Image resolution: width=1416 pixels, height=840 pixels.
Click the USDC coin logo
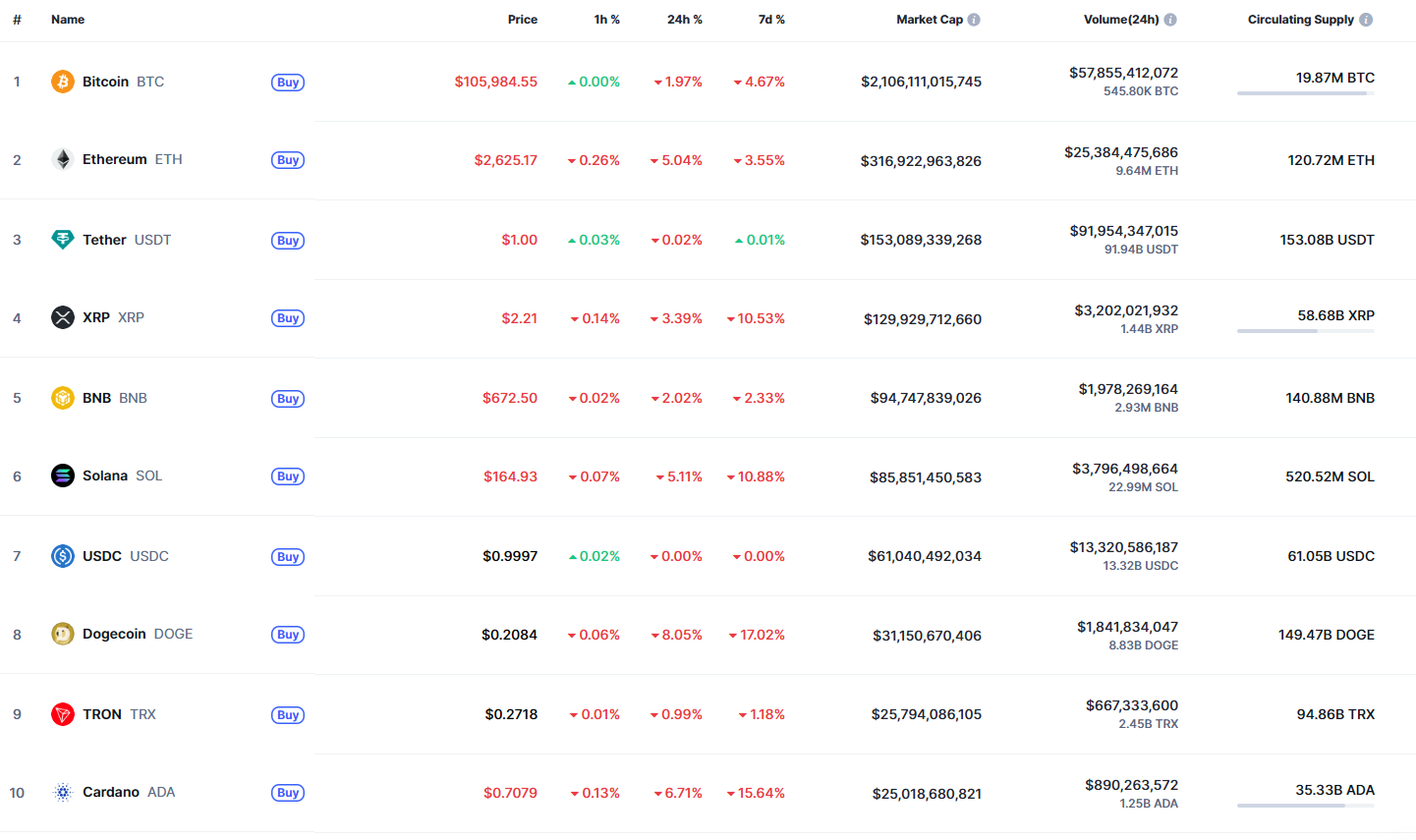pos(63,556)
